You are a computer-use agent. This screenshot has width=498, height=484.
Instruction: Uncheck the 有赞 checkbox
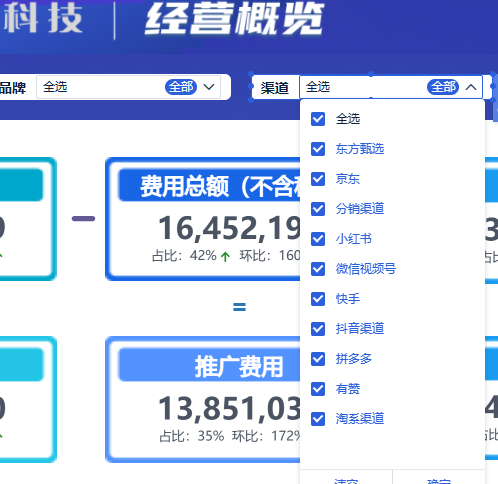click(x=318, y=389)
